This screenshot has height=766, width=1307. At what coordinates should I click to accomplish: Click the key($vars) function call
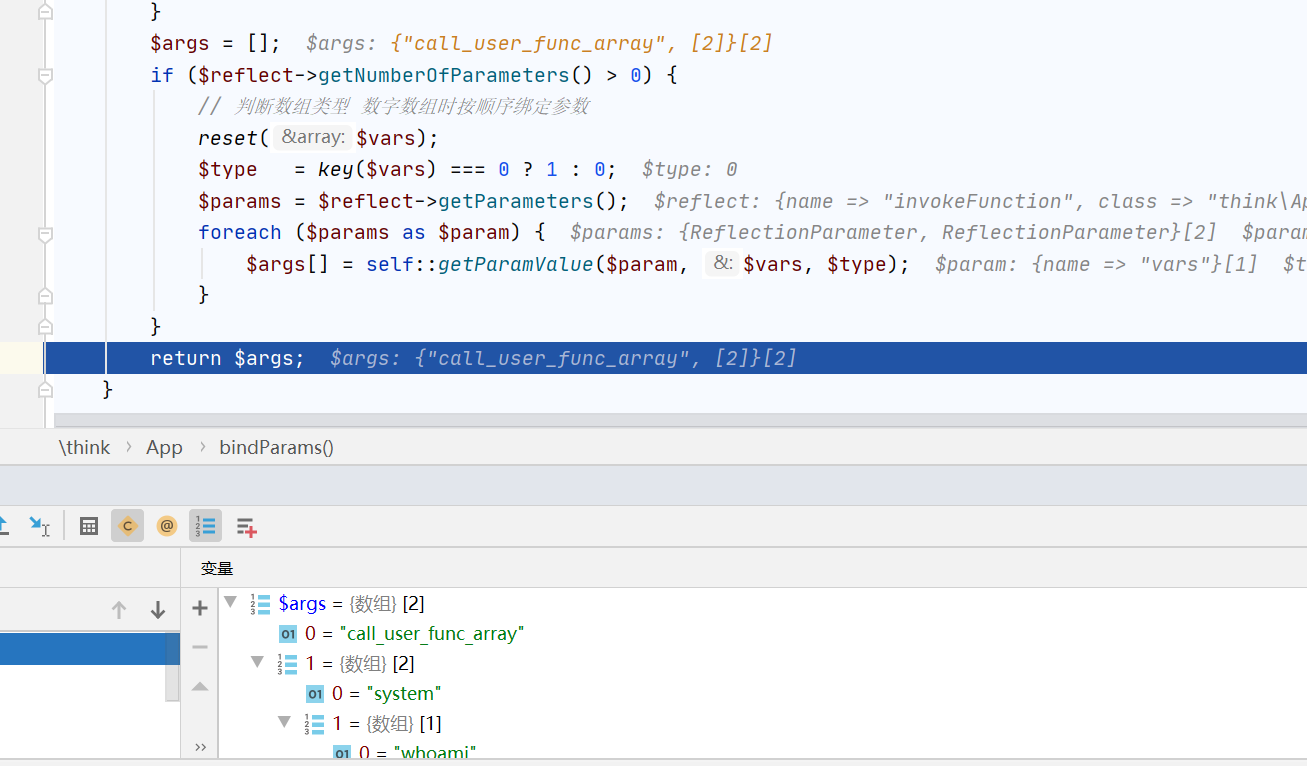pyautogui.click(x=377, y=169)
